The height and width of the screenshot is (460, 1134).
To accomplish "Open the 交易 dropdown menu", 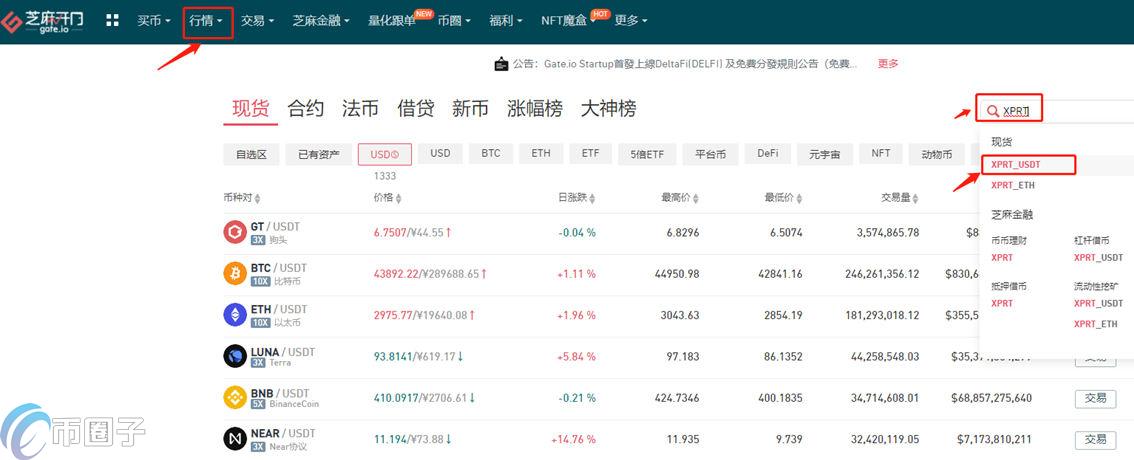I will coord(257,21).
